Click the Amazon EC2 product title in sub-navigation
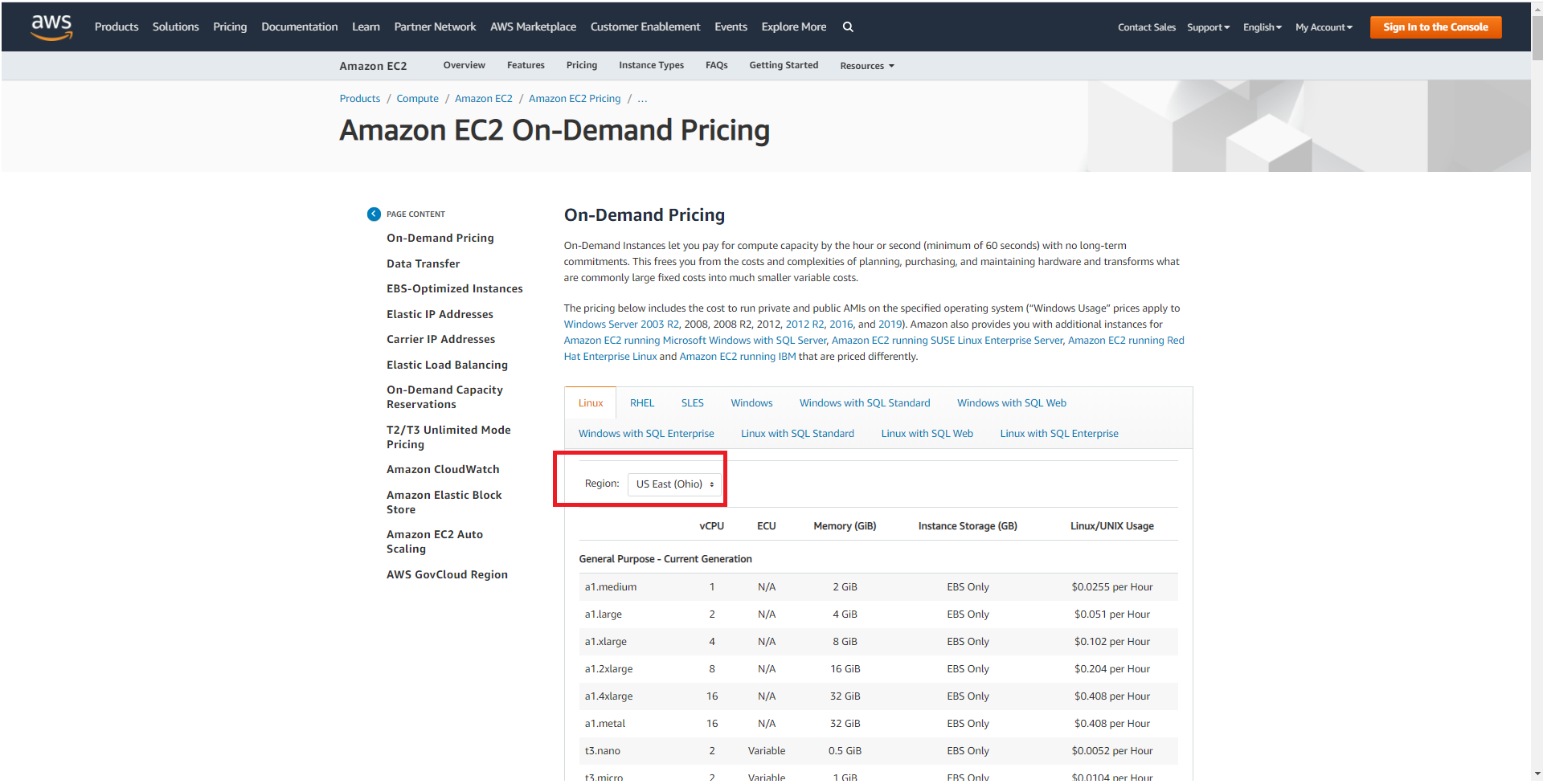The image size is (1543, 784). point(373,66)
